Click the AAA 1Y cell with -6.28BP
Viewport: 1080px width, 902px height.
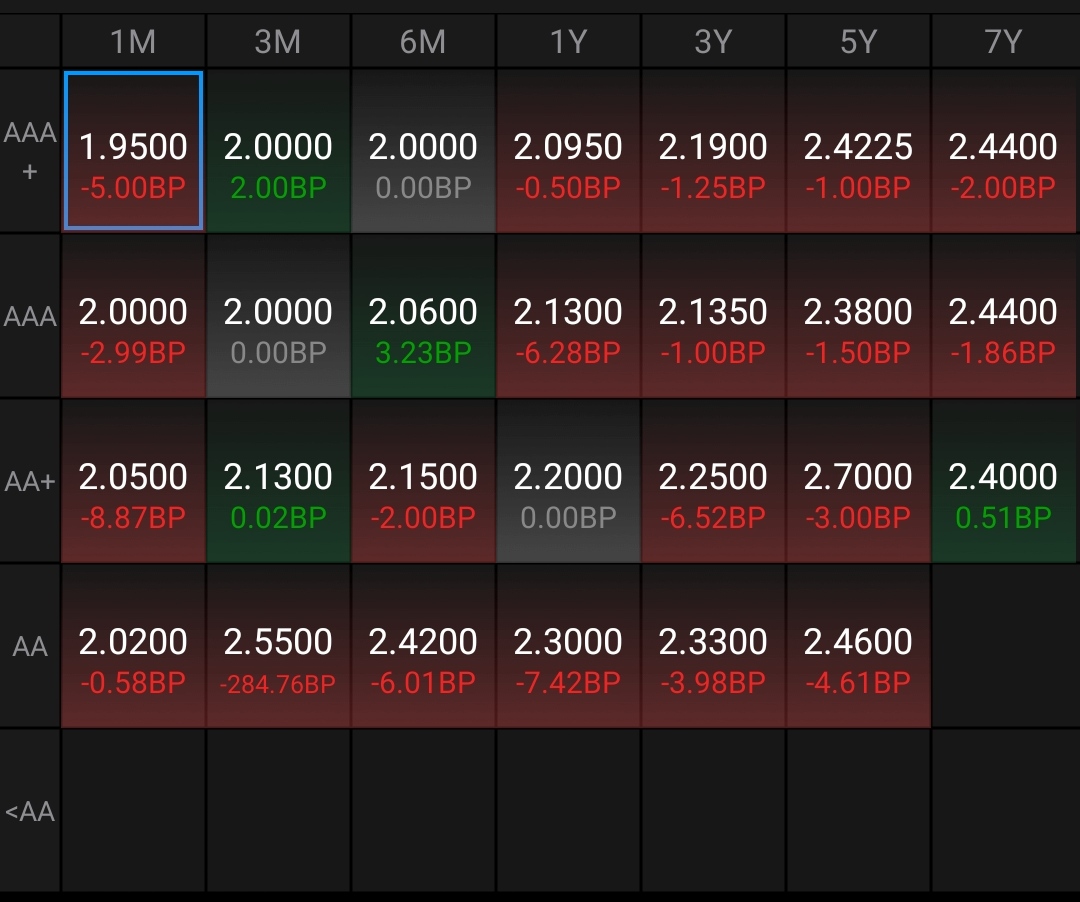pyautogui.click(x=568, y=316)
